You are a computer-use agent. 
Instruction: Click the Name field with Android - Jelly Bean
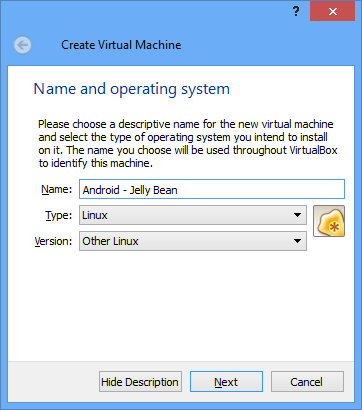[x=212, y=189]
